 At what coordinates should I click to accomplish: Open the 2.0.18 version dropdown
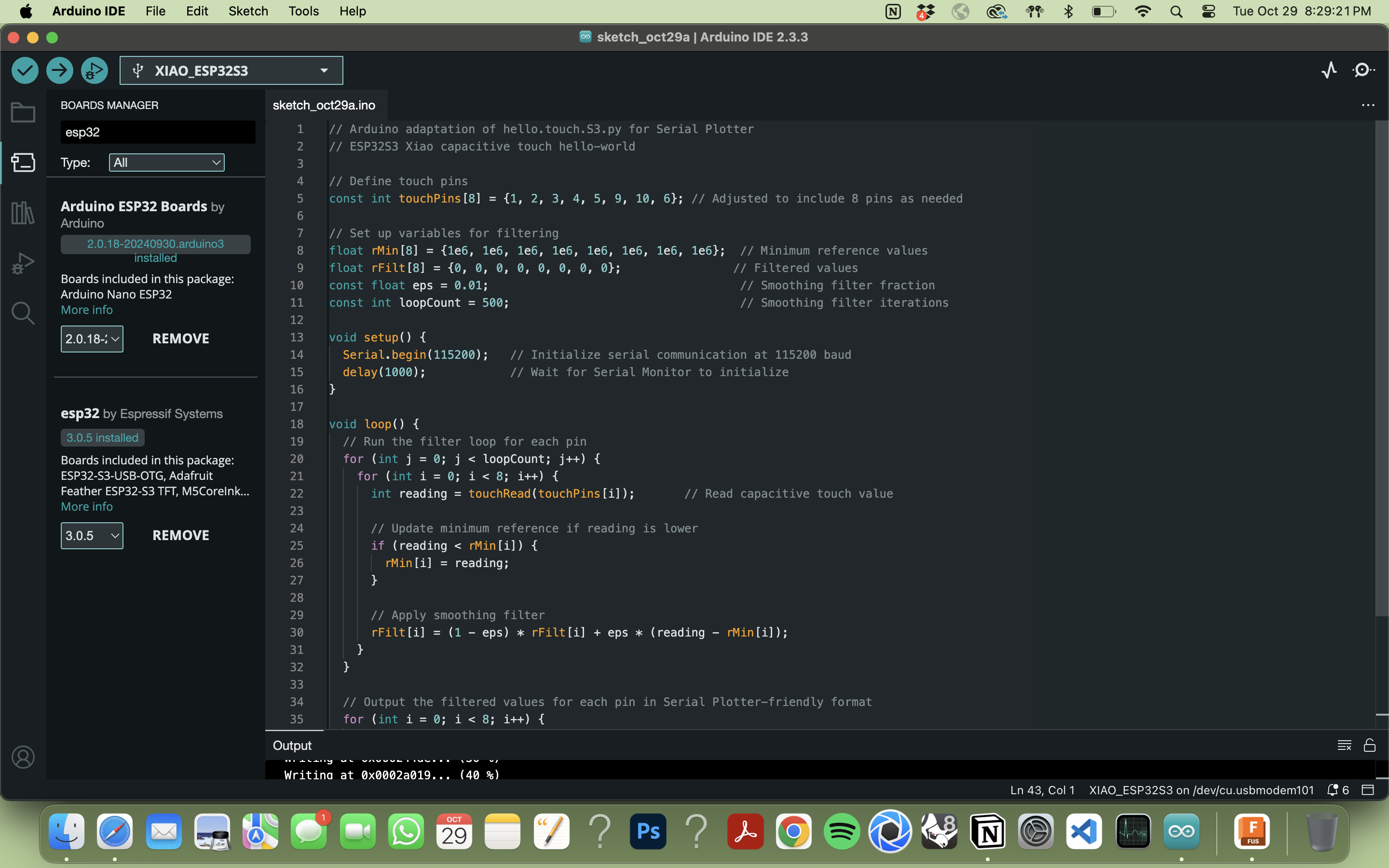(92, 339)
